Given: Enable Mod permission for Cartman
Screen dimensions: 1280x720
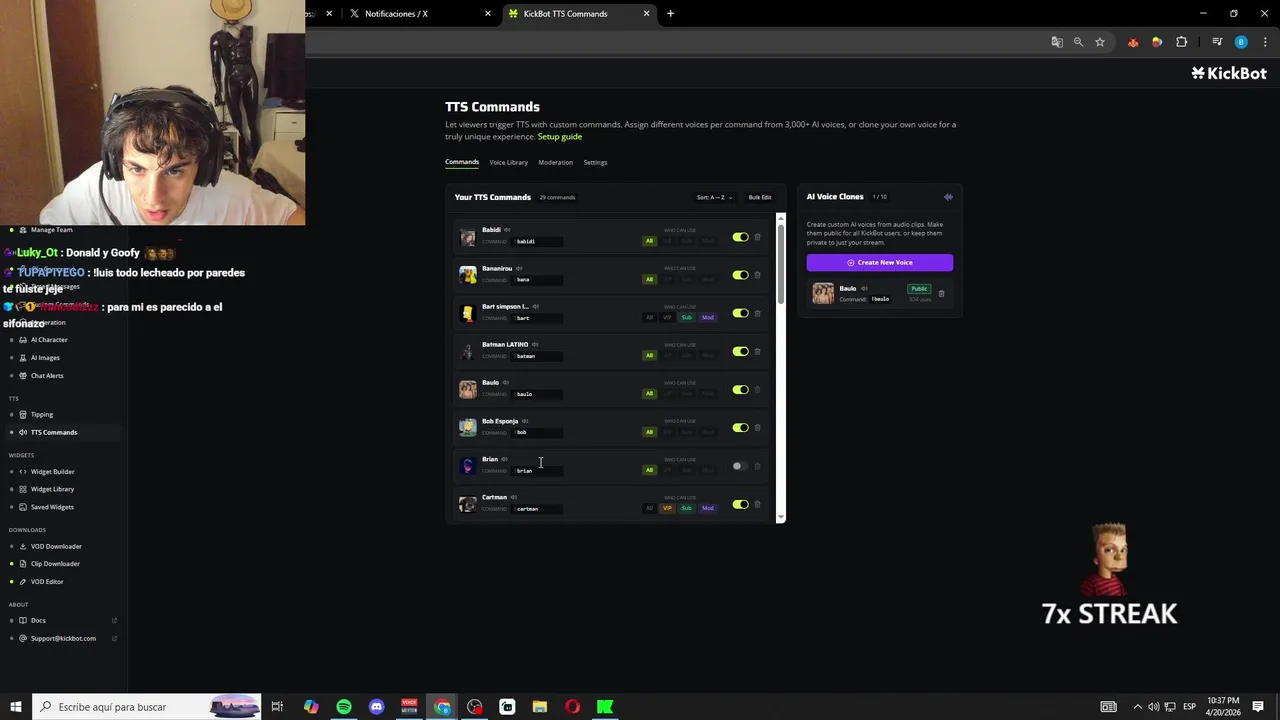Looking at the screenshot, I should (x=708, y=508).
